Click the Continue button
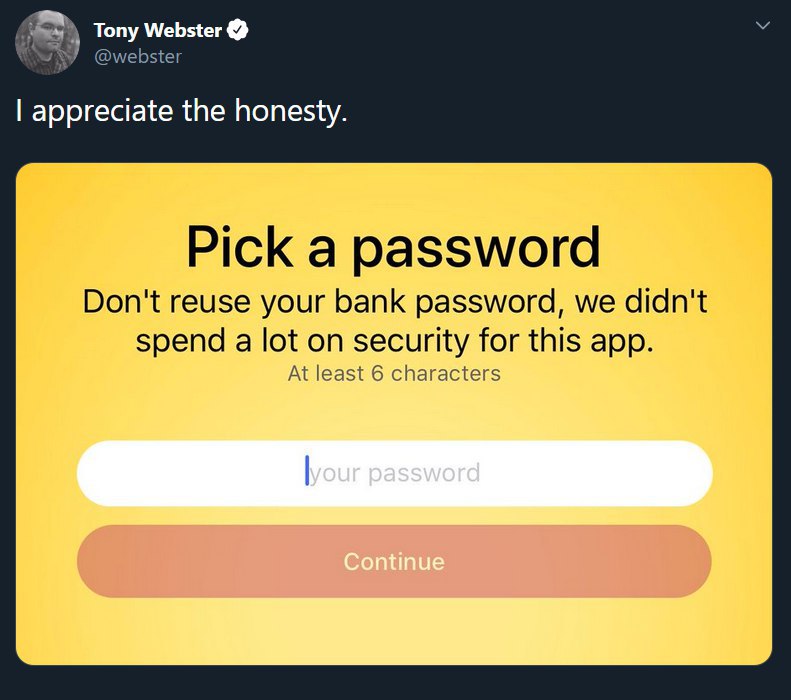Screen dimensions: 791x700 (394, 561)
